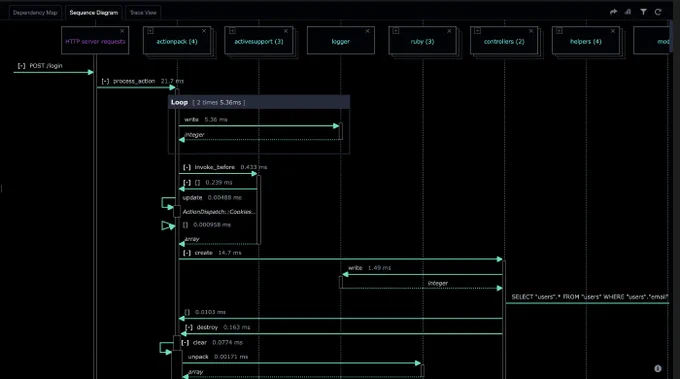
Task: Click the [] 0.000958 ms call label
Action: pos(207,225)
